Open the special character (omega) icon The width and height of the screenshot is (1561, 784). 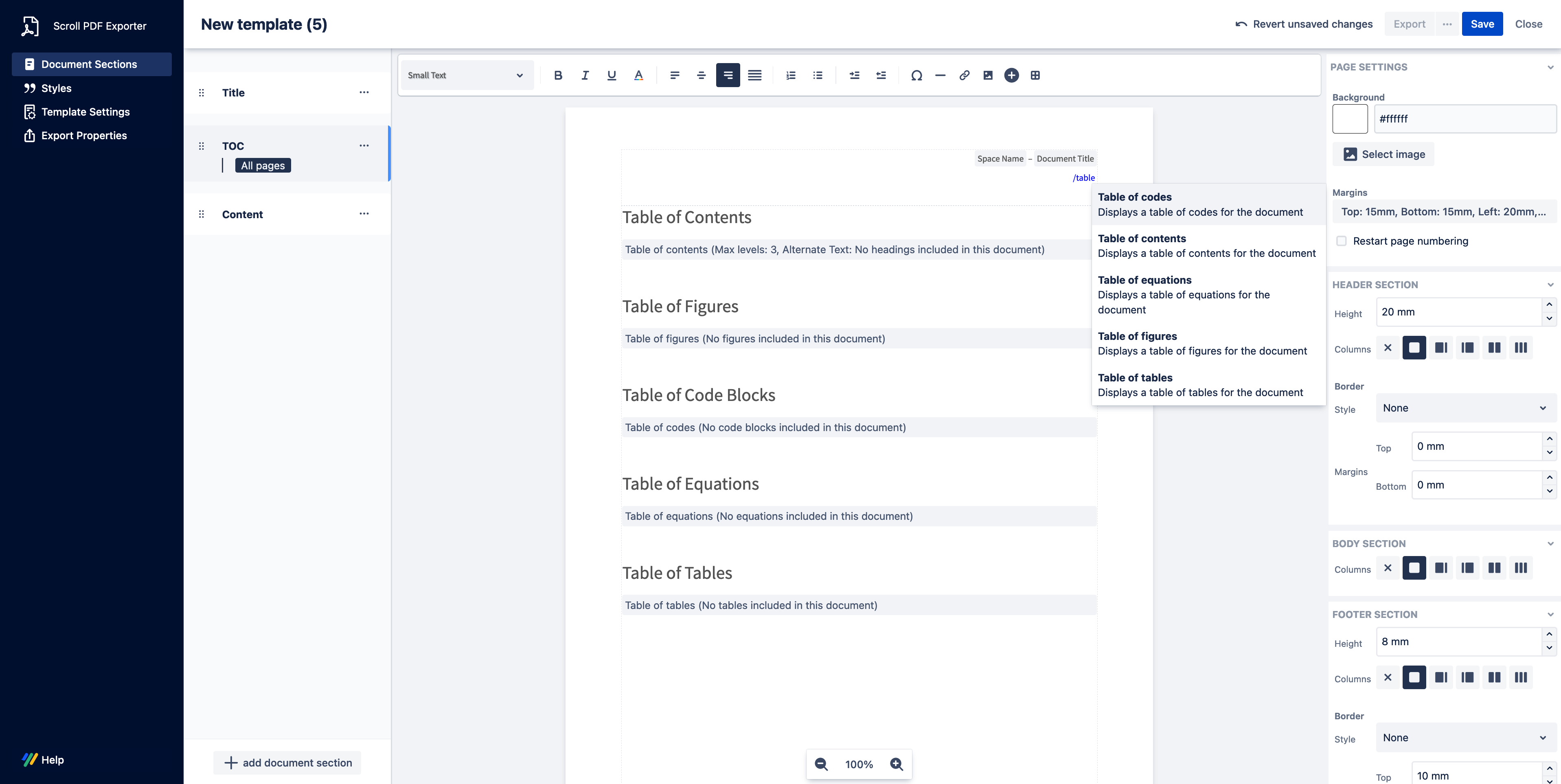click(x=916, y=75)
